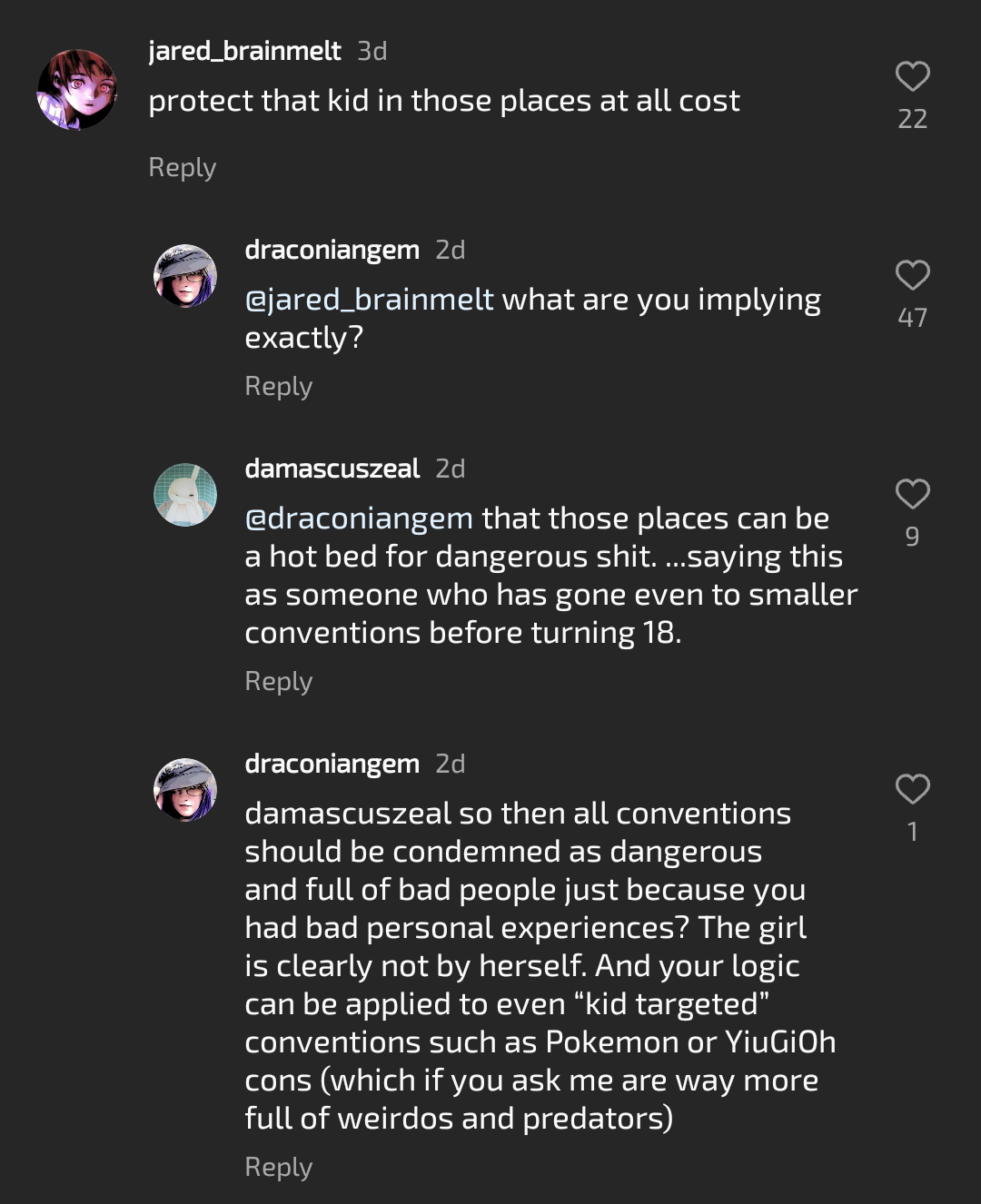The height and width of the screenshot is (1204, 981).
Task: Follow the @draconiangem mention link
Action: click(x=359, y=518)
